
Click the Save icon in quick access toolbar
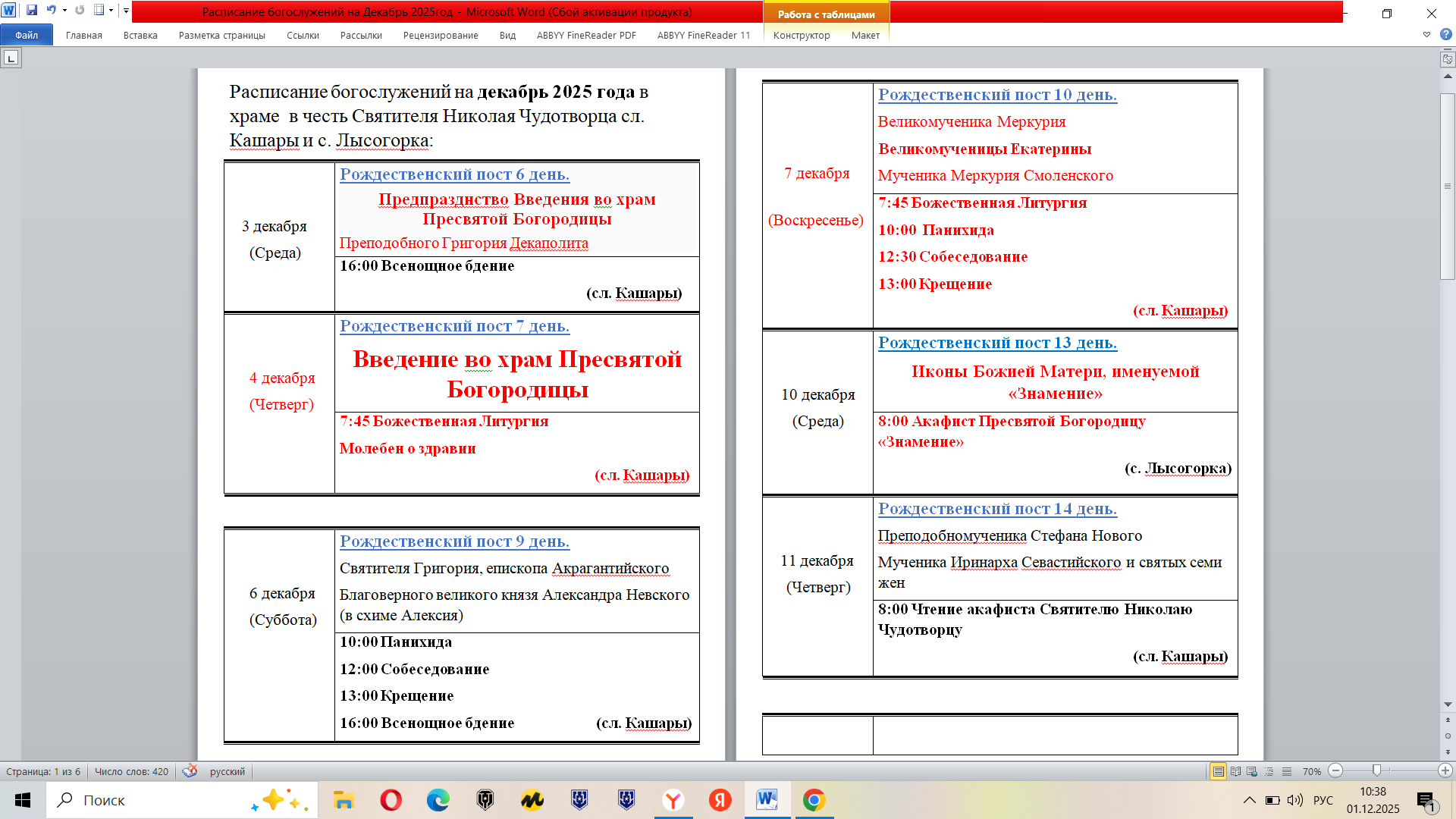[32, 11]
